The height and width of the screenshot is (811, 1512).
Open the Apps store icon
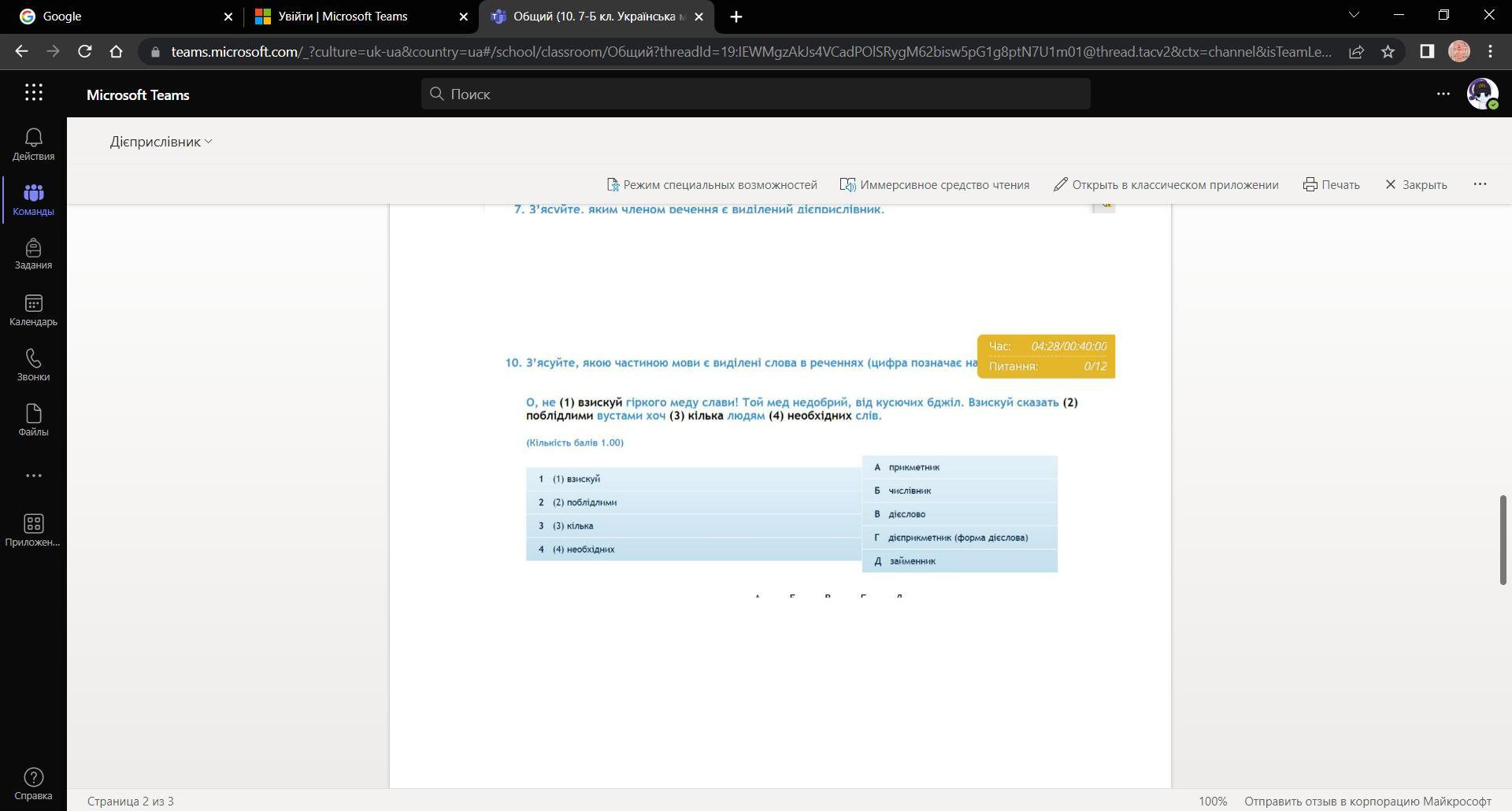[33, 530]
